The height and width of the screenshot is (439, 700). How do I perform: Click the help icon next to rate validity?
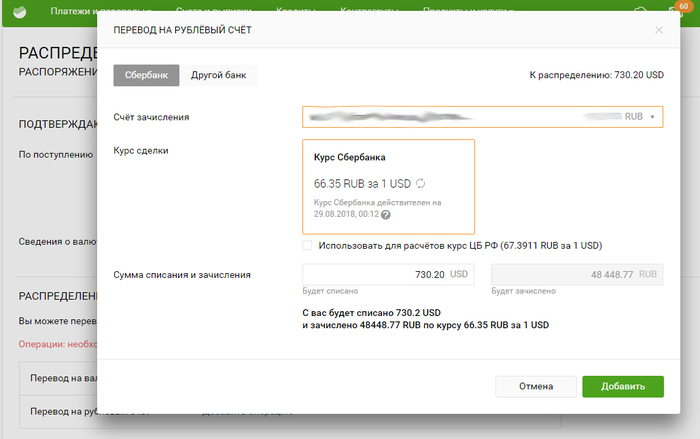click(386, 214)
